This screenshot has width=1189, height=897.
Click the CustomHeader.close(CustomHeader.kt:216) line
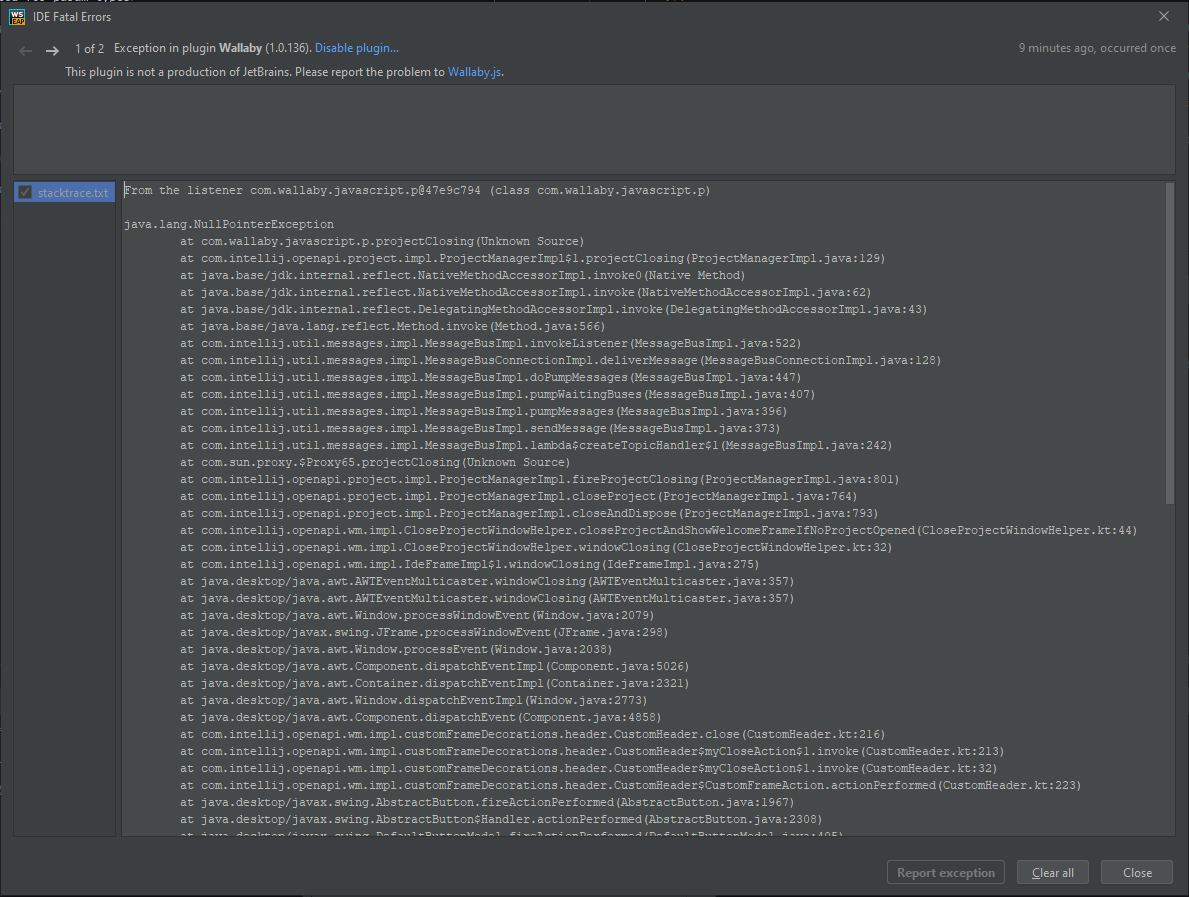(x=533, y=734)
